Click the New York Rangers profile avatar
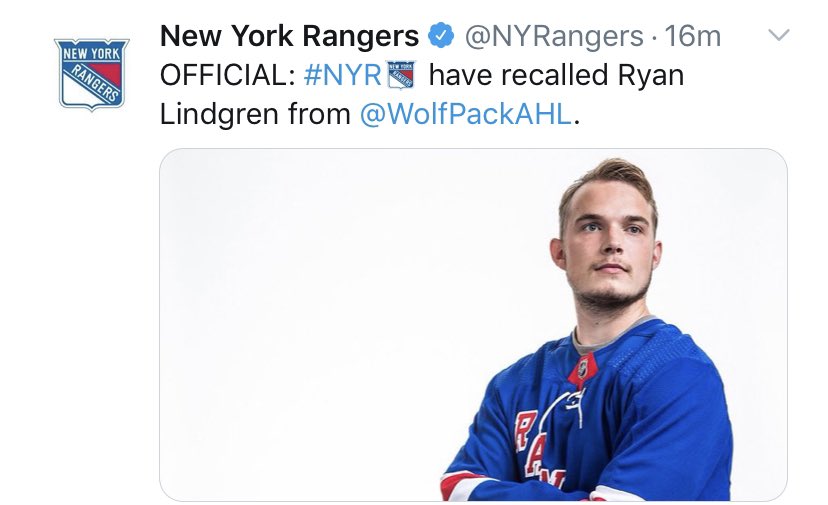 [x=91, y=73]
